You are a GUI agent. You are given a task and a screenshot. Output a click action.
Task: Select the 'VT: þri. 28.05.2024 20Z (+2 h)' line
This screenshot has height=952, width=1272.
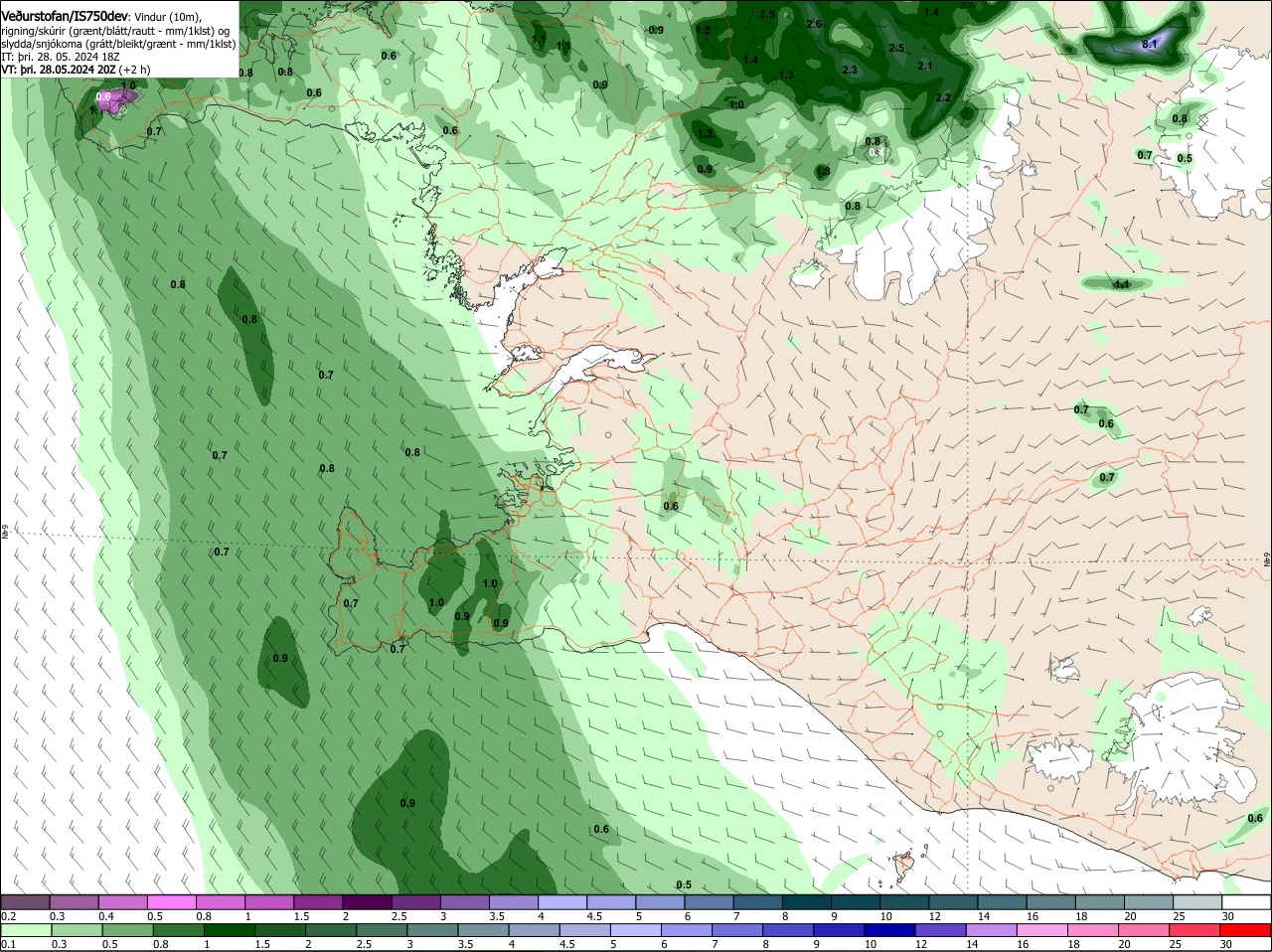[x=77, y=70]
